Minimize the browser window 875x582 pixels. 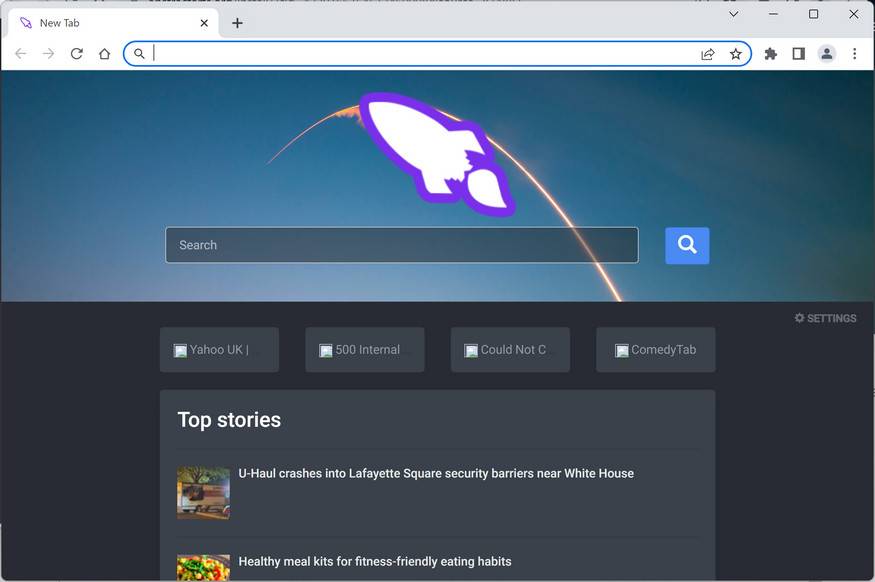pos(773,14)
